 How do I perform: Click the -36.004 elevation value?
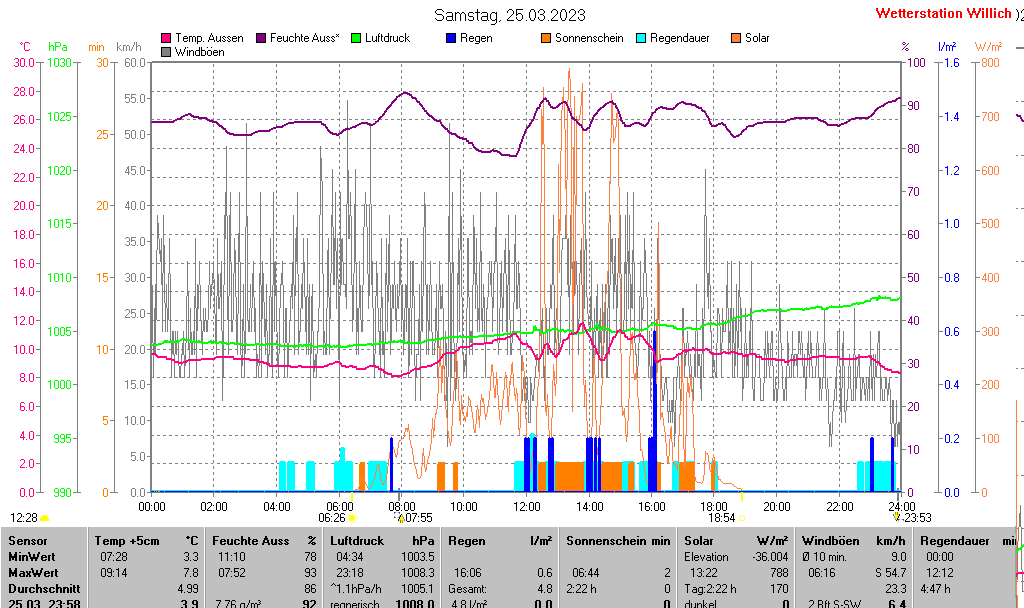tap(771, 557)
